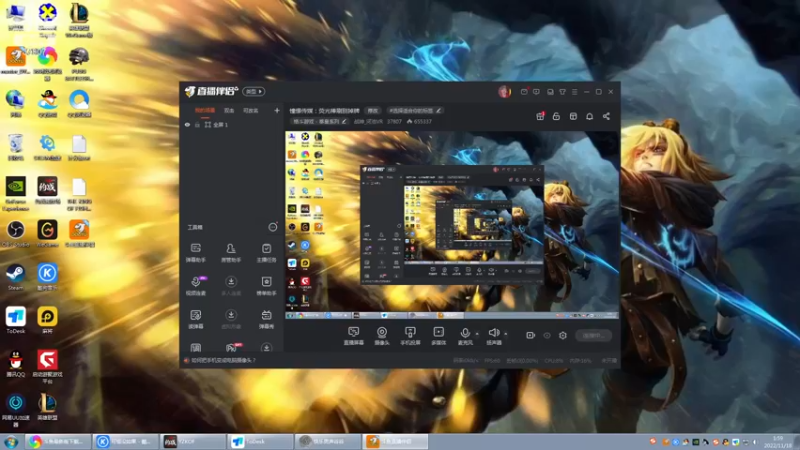Toggle the preview eye icon near settings gear
Image resolution: width=800 pixels, height=450 pixels.
pyautogui.click(x=546, y=335)
